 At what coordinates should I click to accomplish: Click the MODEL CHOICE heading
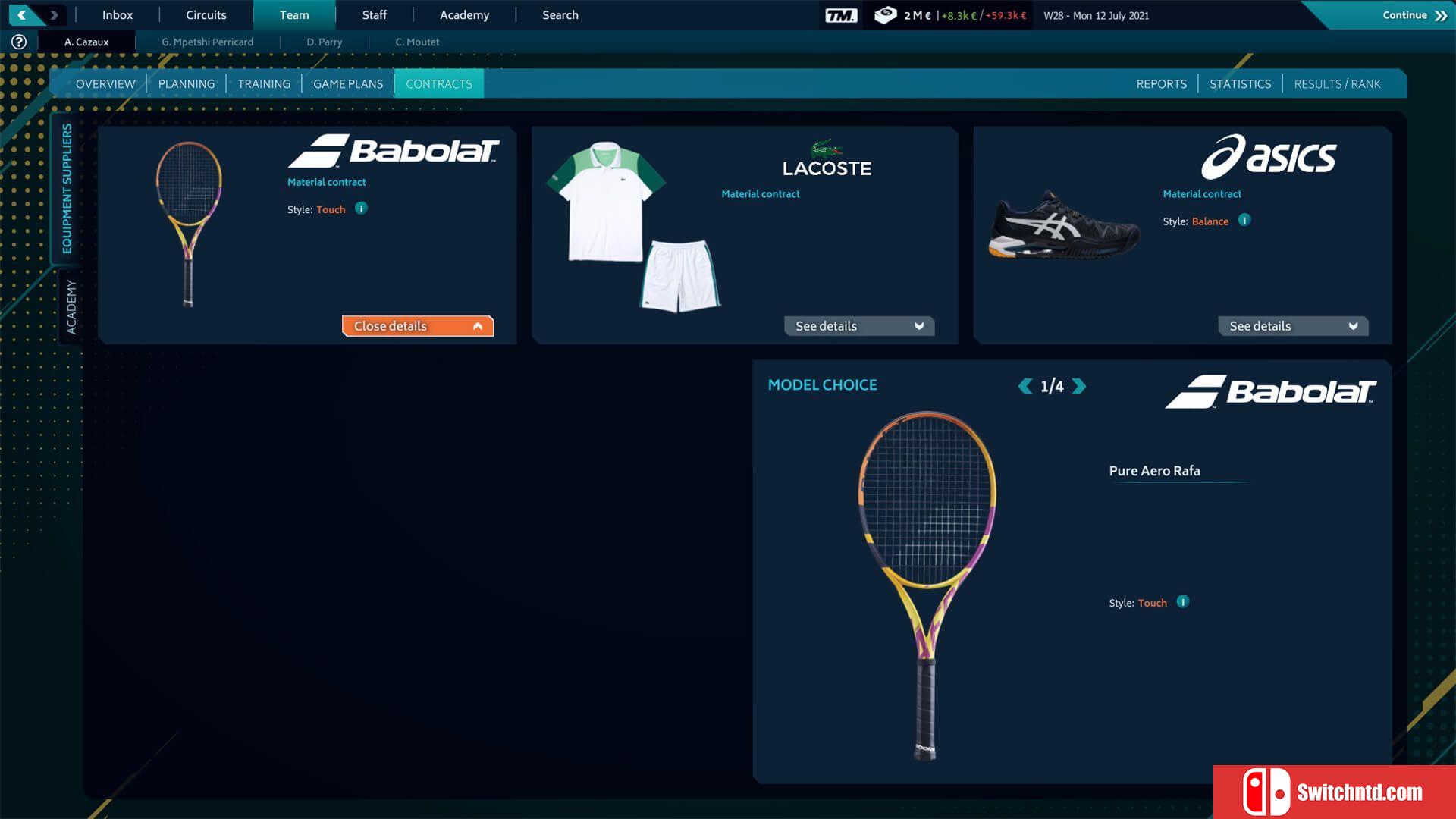point(822,384)
